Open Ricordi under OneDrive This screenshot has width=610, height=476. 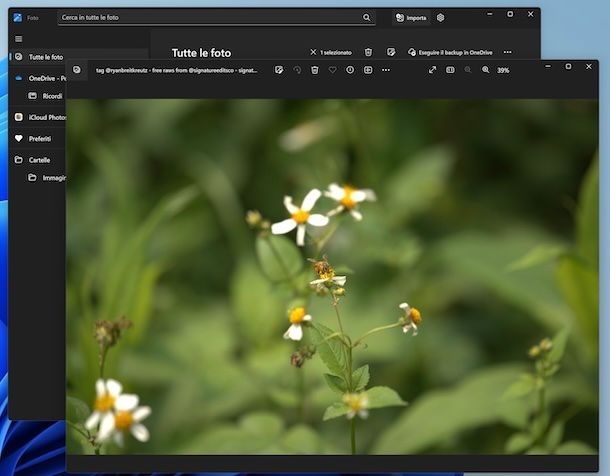click(46, 96)
